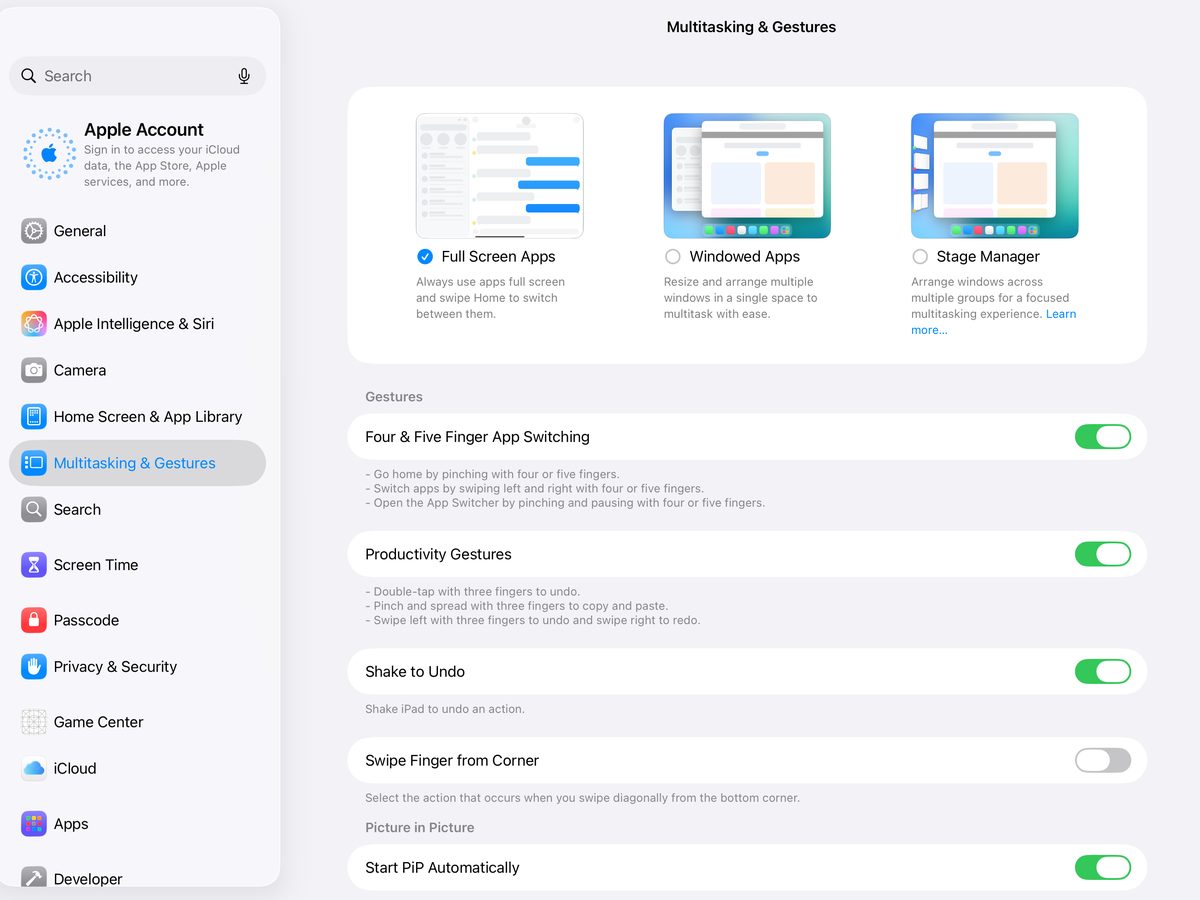Click the Privacy & Security hand icon
1200x900 pixels.
pos(34,667)
